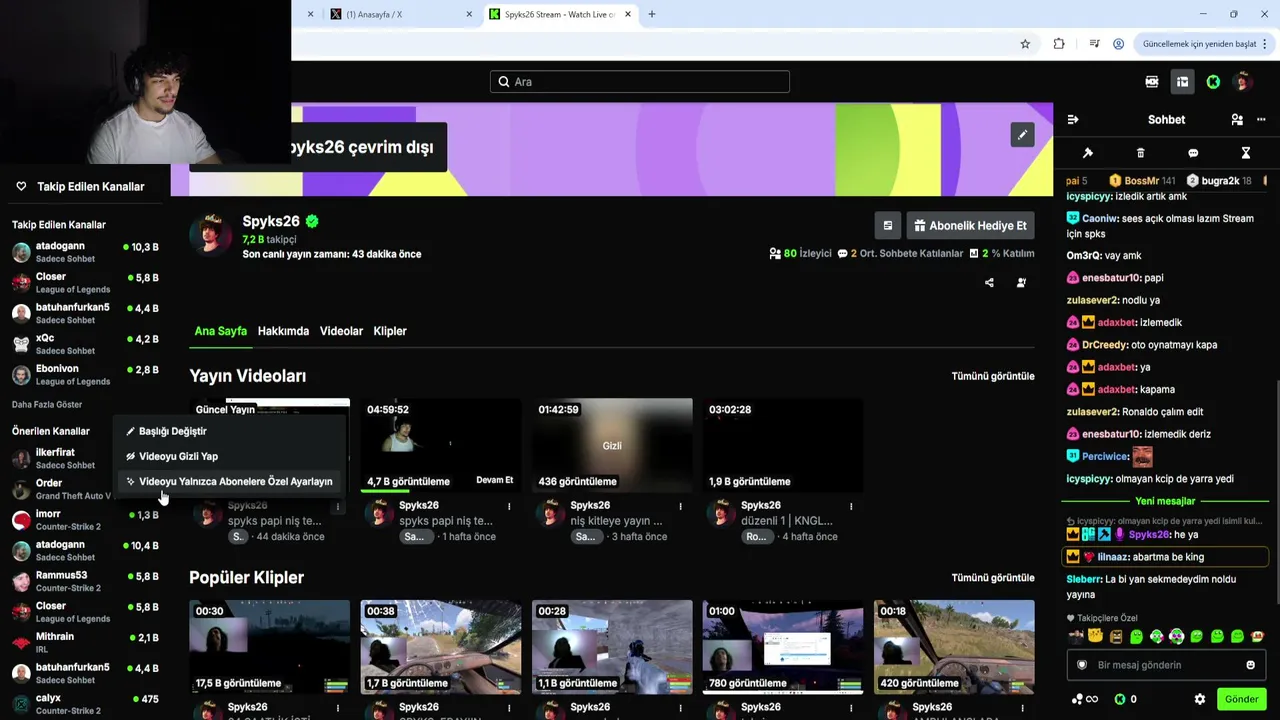Open the clips film icon in header
The height and width of the screenshot is (720, 1280).
(1152, 82)
